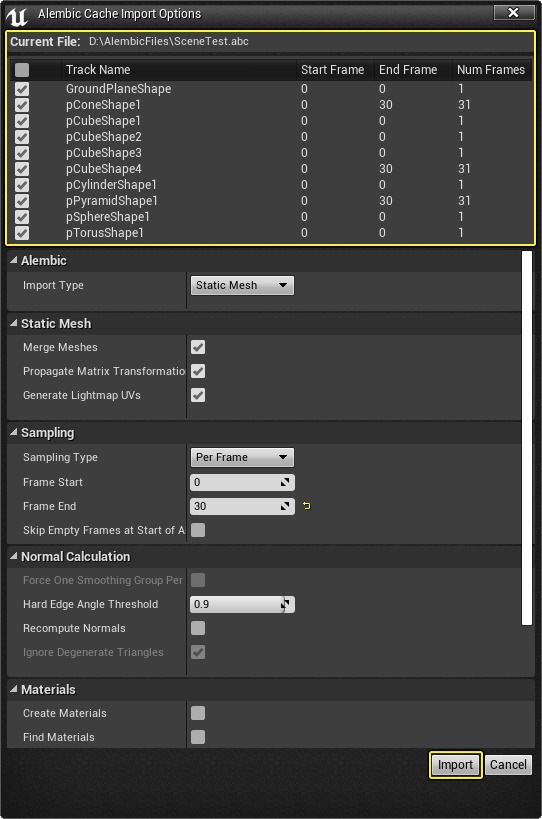Viewport: 542px width, 819px height.
Task: Disable the Merge Meshes checkbox
Action: click(x=198, y=347)
